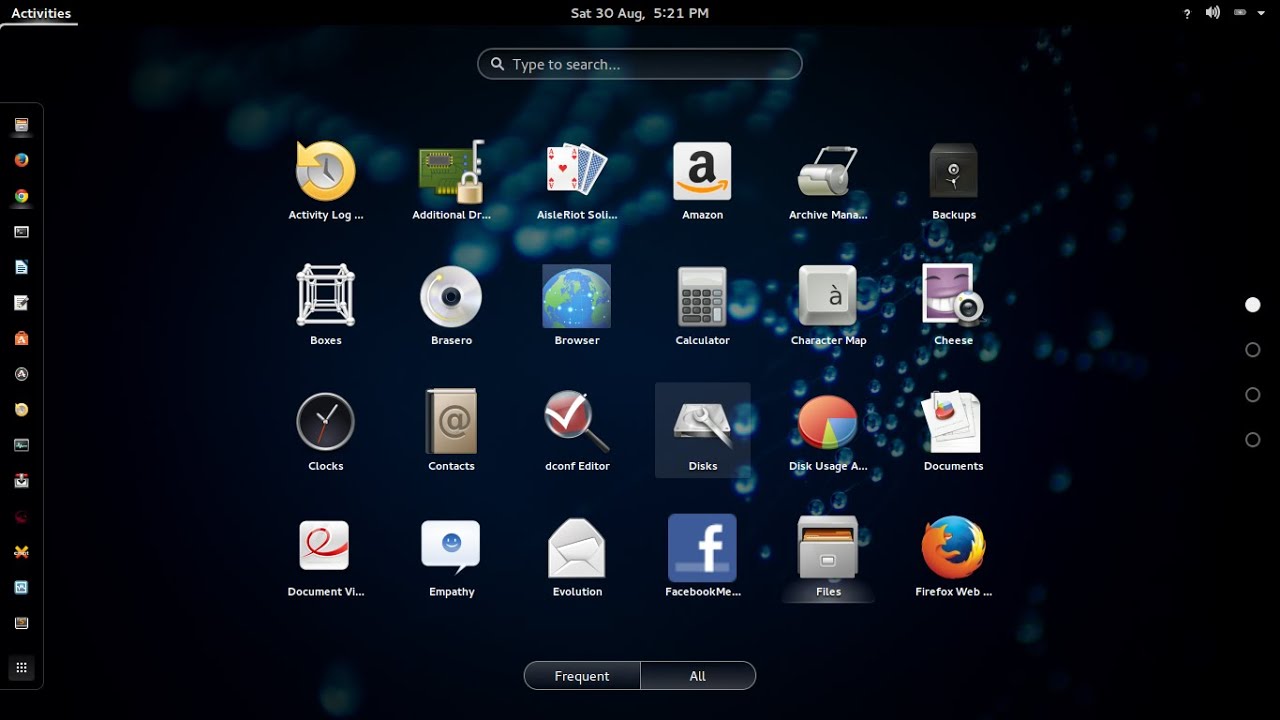
Task: Switch to the All apps view
Action: pyautogui.click(x=698, y=676)
